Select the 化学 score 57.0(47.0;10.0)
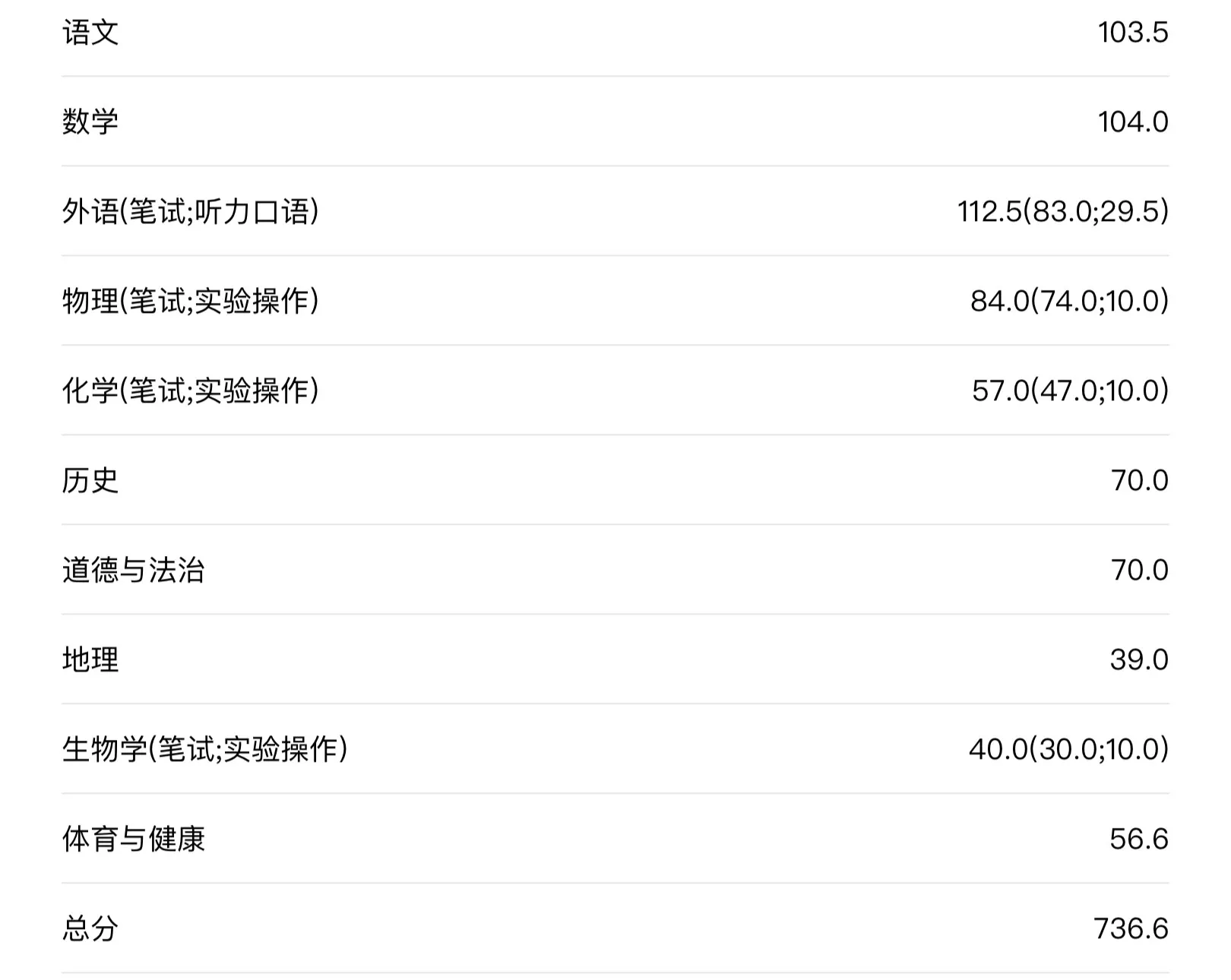Image resolution: width=1231 pixels, height=980 pixels. [x=1070, y=390]
